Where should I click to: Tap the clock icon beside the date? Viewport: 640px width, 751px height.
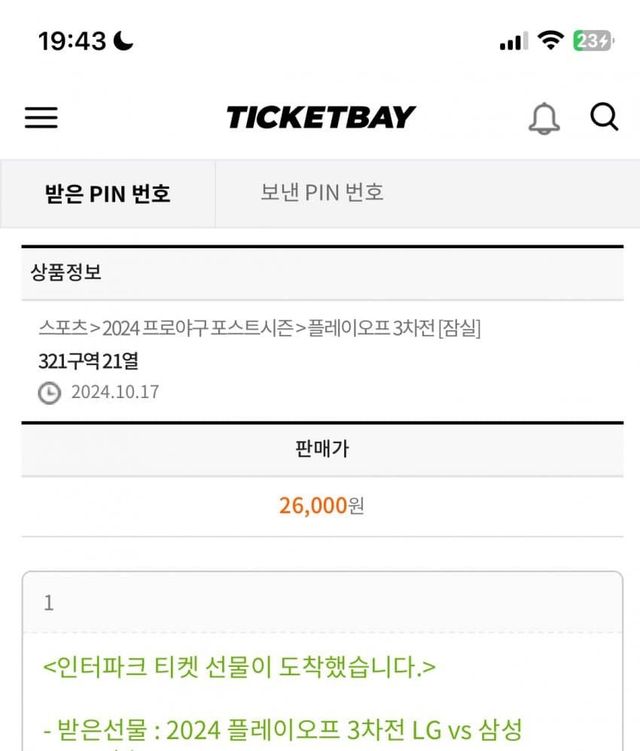click(x=49, y=393)
